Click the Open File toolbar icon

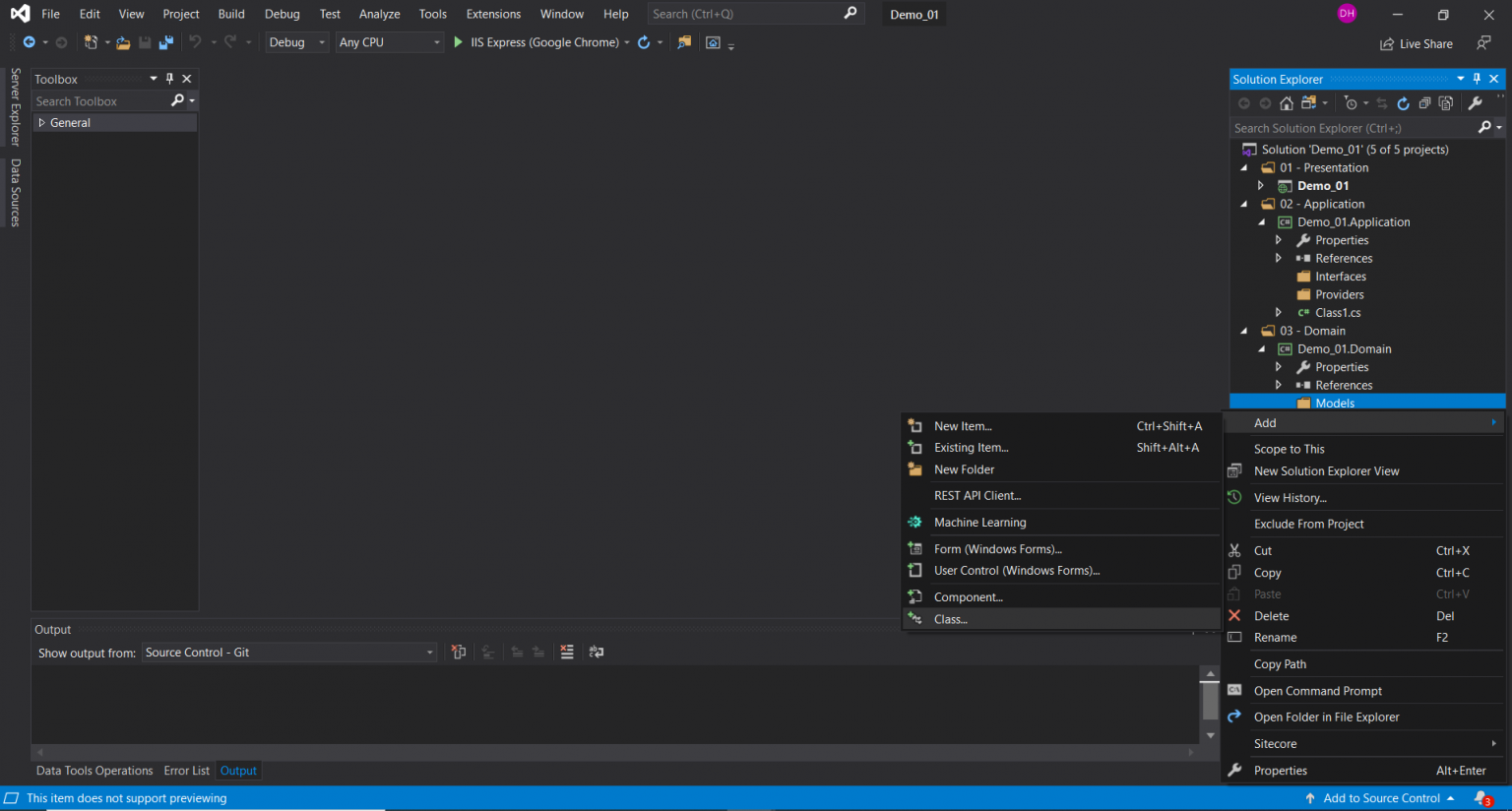[x=123, y=42]
